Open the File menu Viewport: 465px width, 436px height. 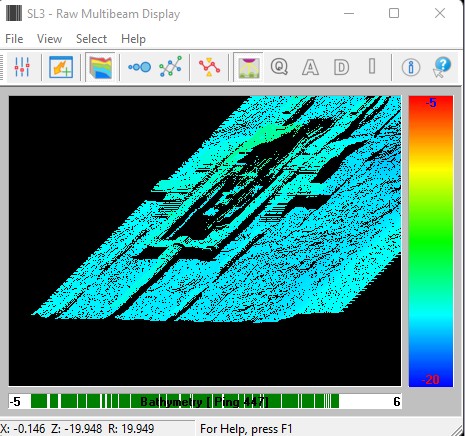(x=14, y=39)
